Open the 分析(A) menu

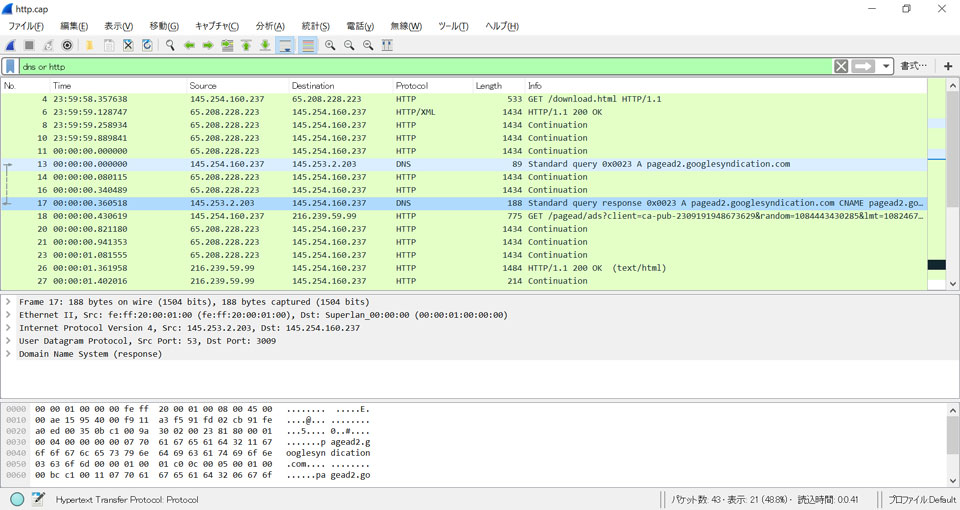tap(270, 26)
